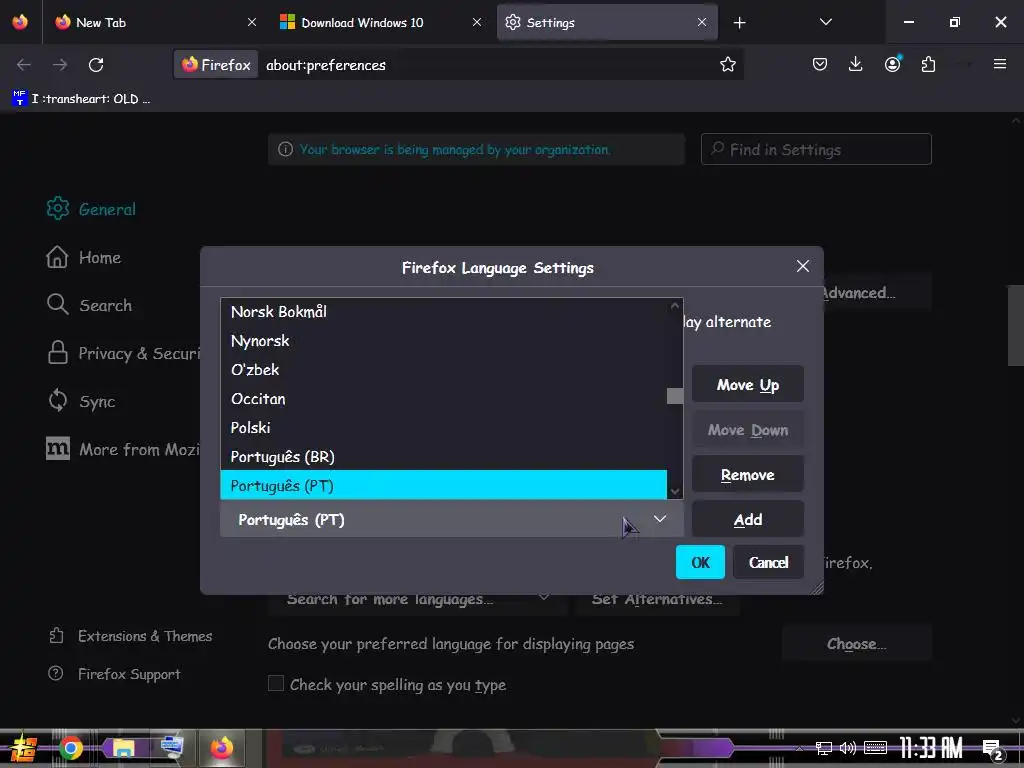Select the Settings tab
This screenshot has height=768, width=1024.
pos(607,22)
